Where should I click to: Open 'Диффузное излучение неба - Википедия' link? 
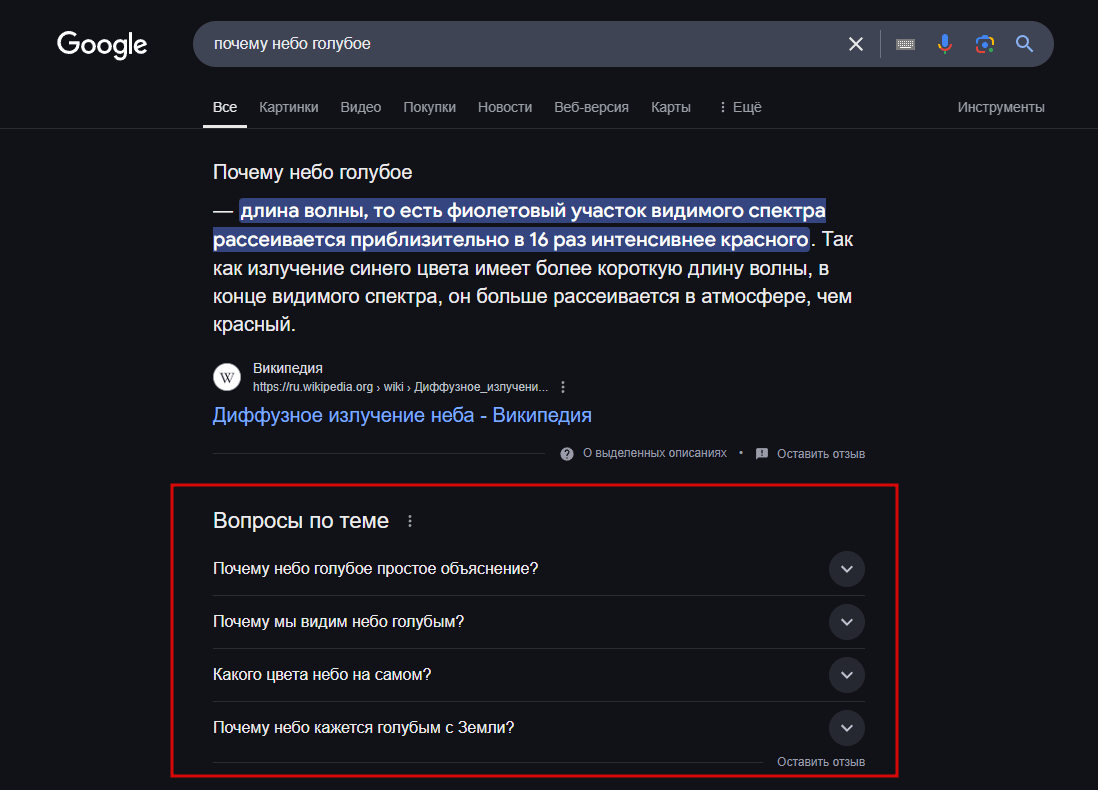(402, 415)
